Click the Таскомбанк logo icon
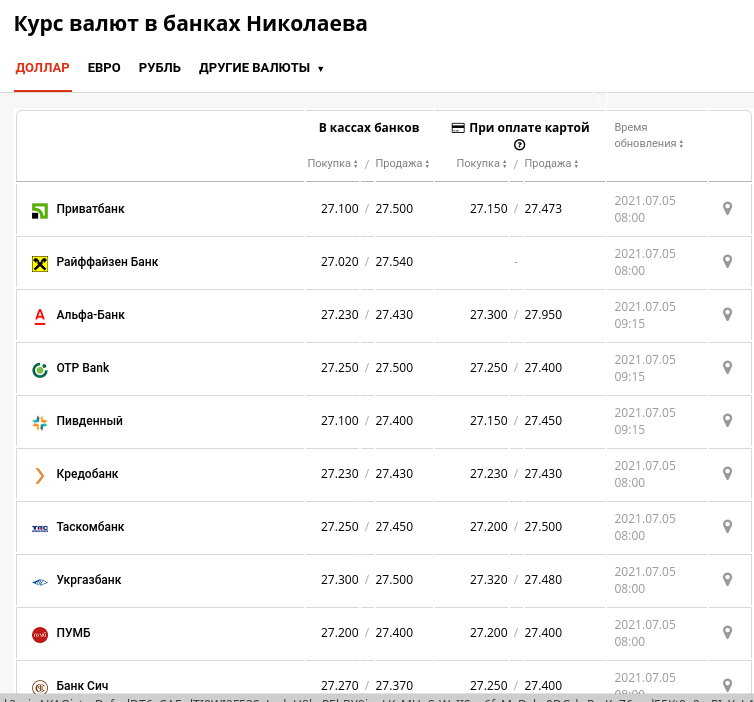Screen dimensions: 754x702 (x=40, y=528)
